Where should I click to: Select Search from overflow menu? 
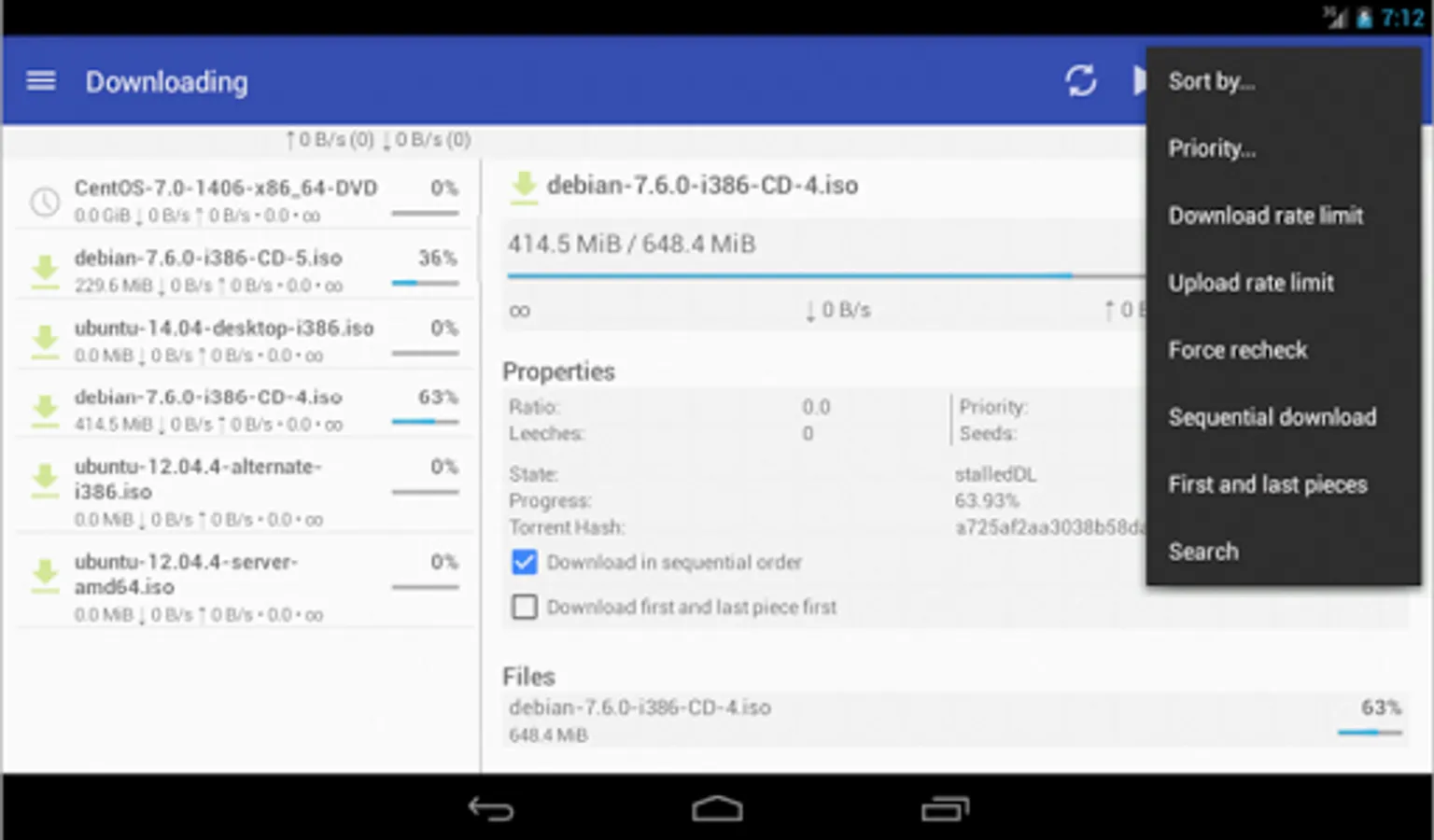1284,552
